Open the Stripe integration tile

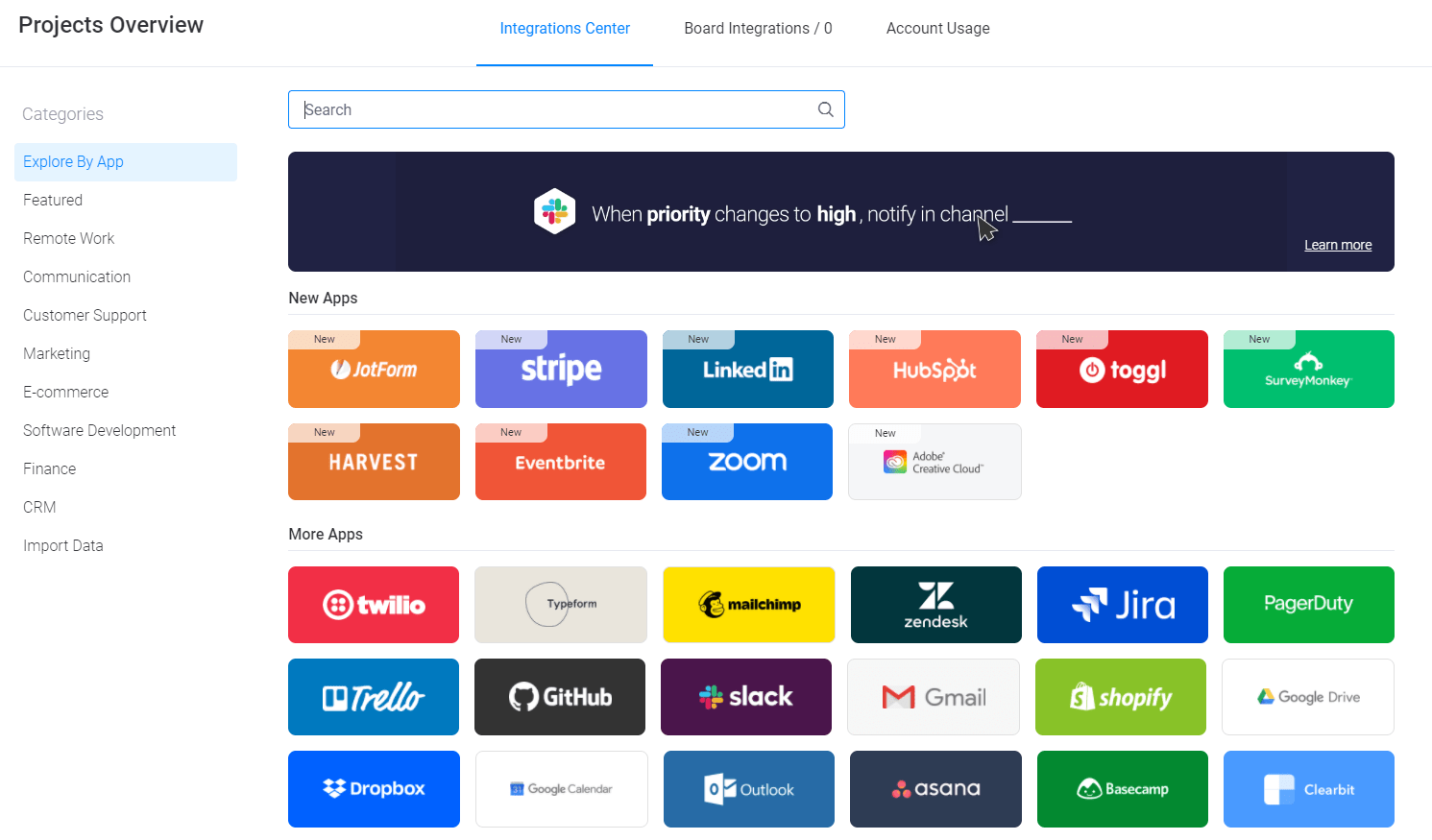[x=561, y=369]
